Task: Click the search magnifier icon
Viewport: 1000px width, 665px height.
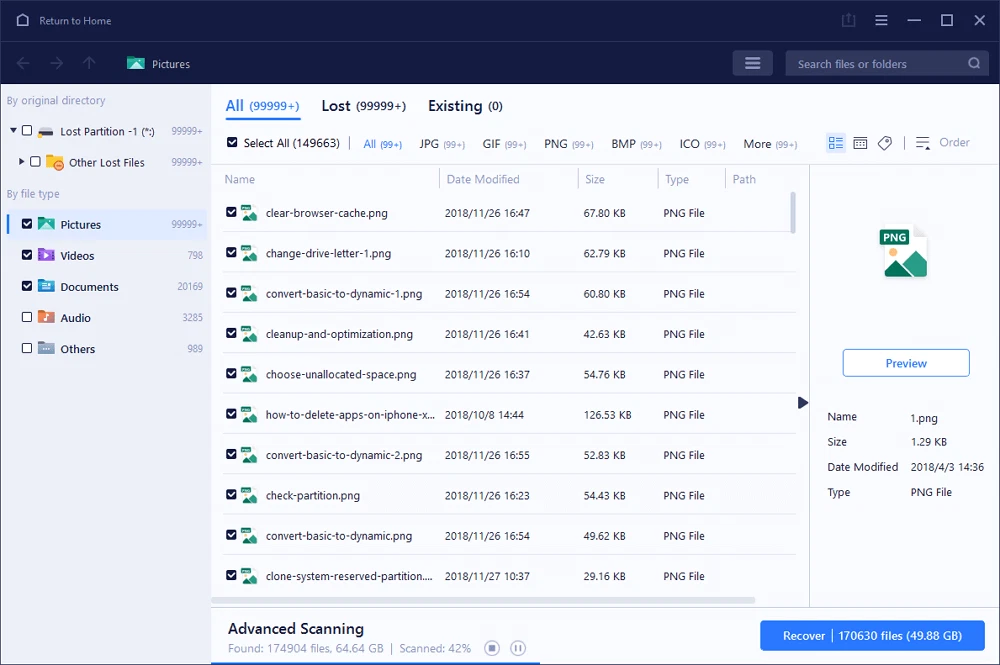Action: click(x=974, y=63)
